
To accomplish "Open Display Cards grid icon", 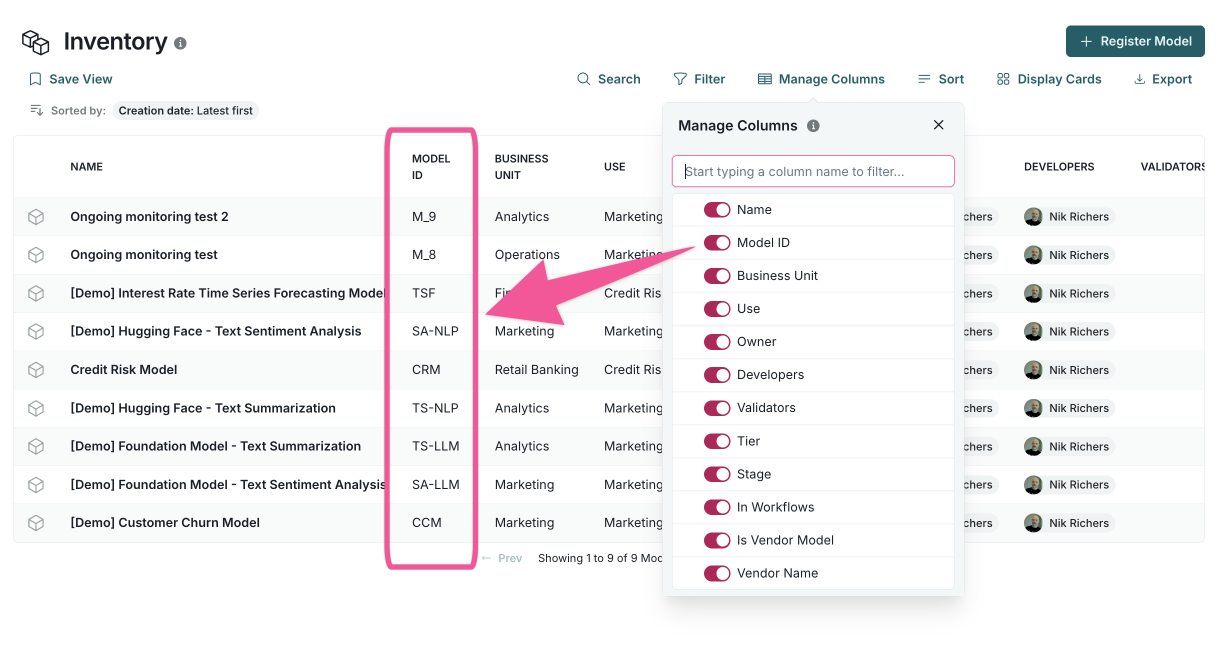I will click(x=1003, y=79).
